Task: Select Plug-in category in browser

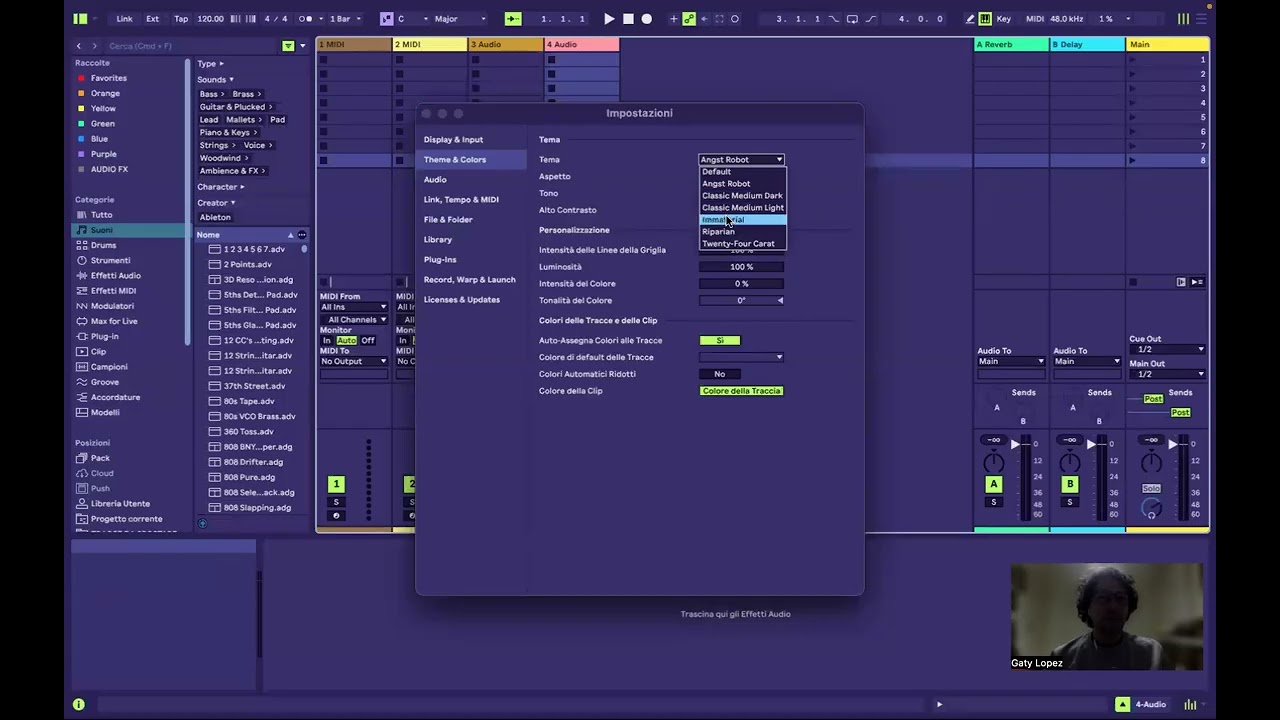Action: click(130, 336)
